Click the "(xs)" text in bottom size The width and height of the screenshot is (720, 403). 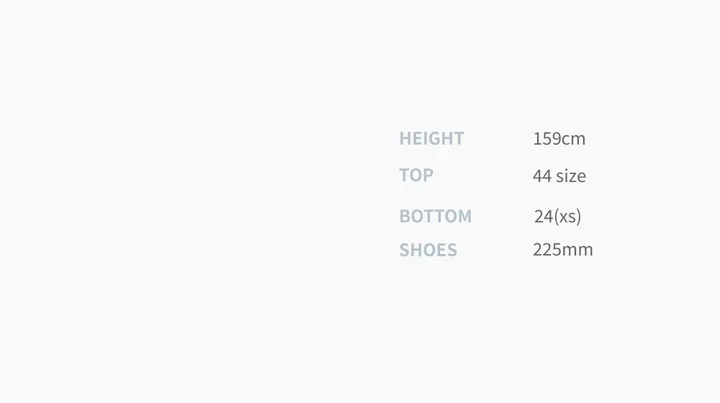point(568,216)
